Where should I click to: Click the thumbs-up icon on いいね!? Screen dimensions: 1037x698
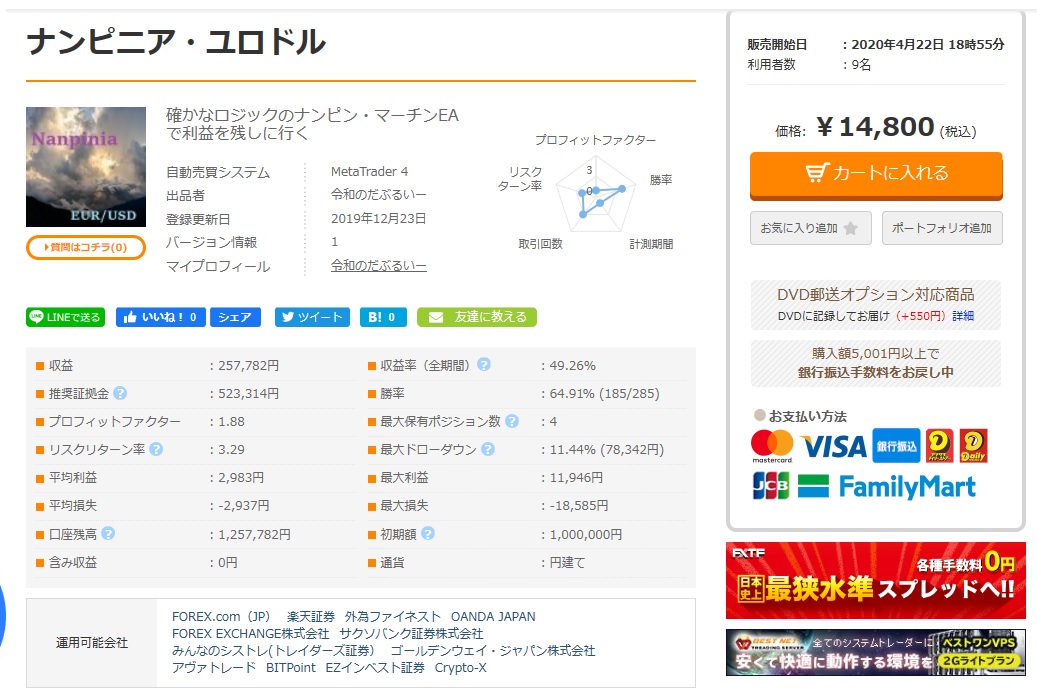(130, 317)
